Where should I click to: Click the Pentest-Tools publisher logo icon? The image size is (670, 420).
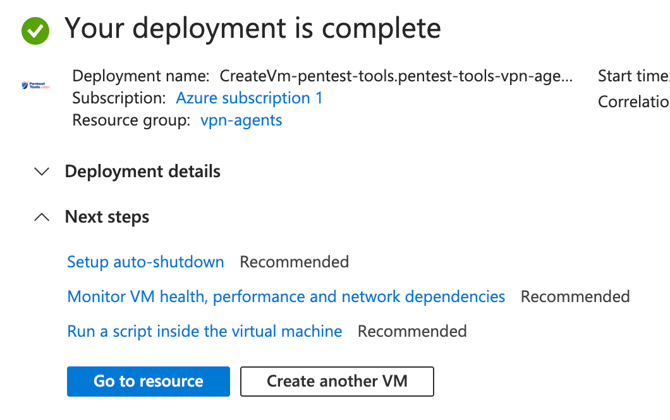coord(35,87)
